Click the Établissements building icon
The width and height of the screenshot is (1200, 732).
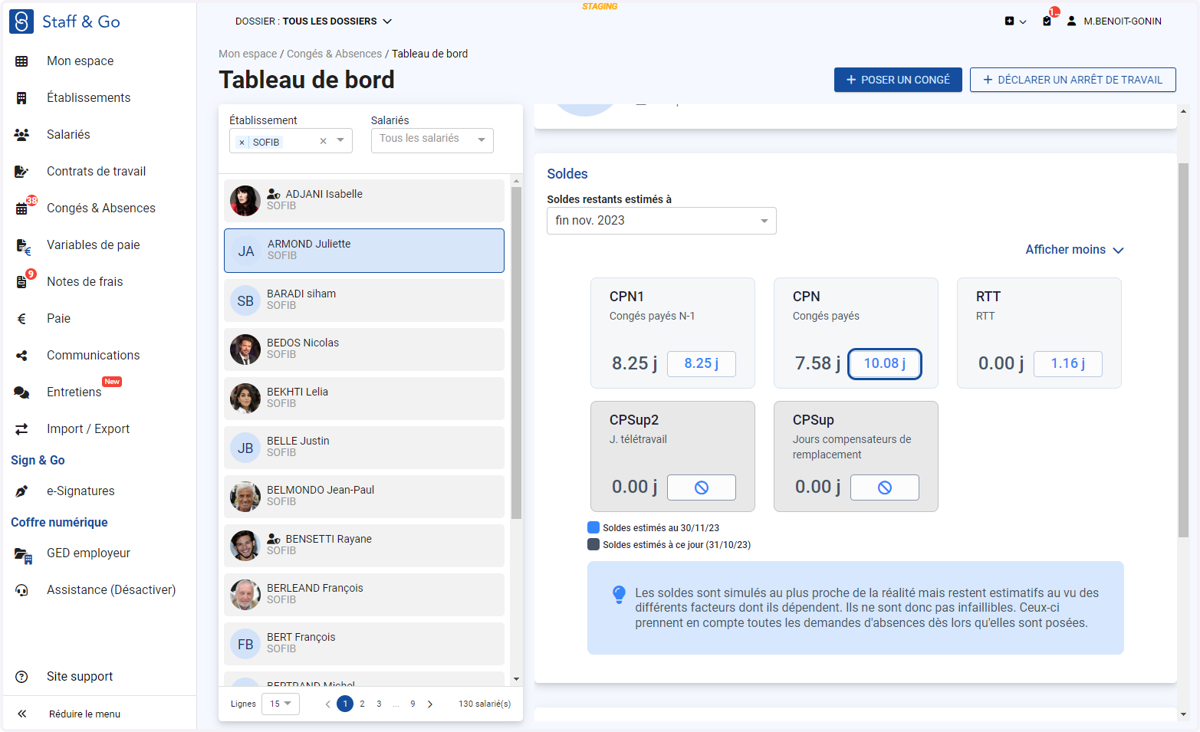point(22,98)
